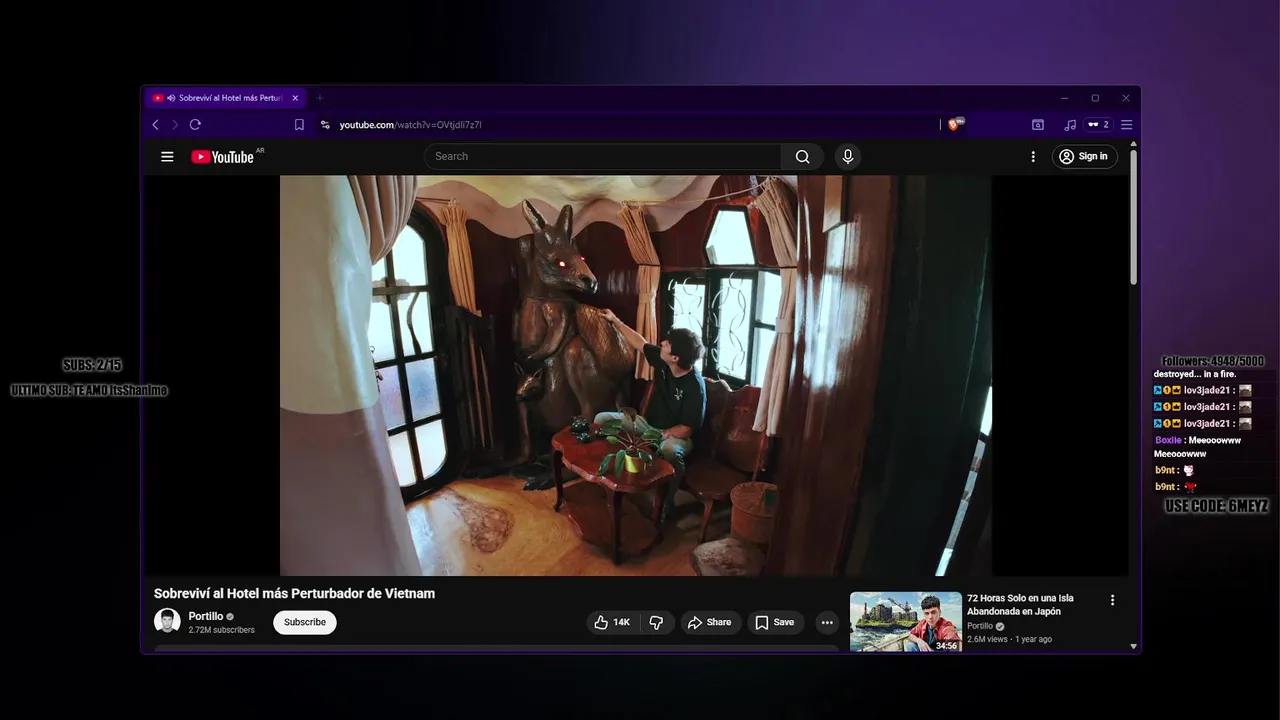This screenshot has height=720, width=1280.
Task: Click scrollbar down arrow
Action: (1133, 646)
